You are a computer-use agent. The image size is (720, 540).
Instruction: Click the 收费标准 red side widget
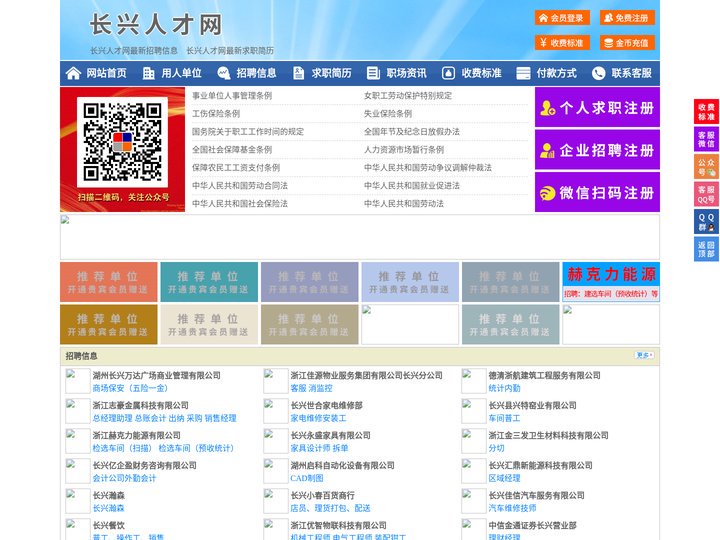click(706, 112)
